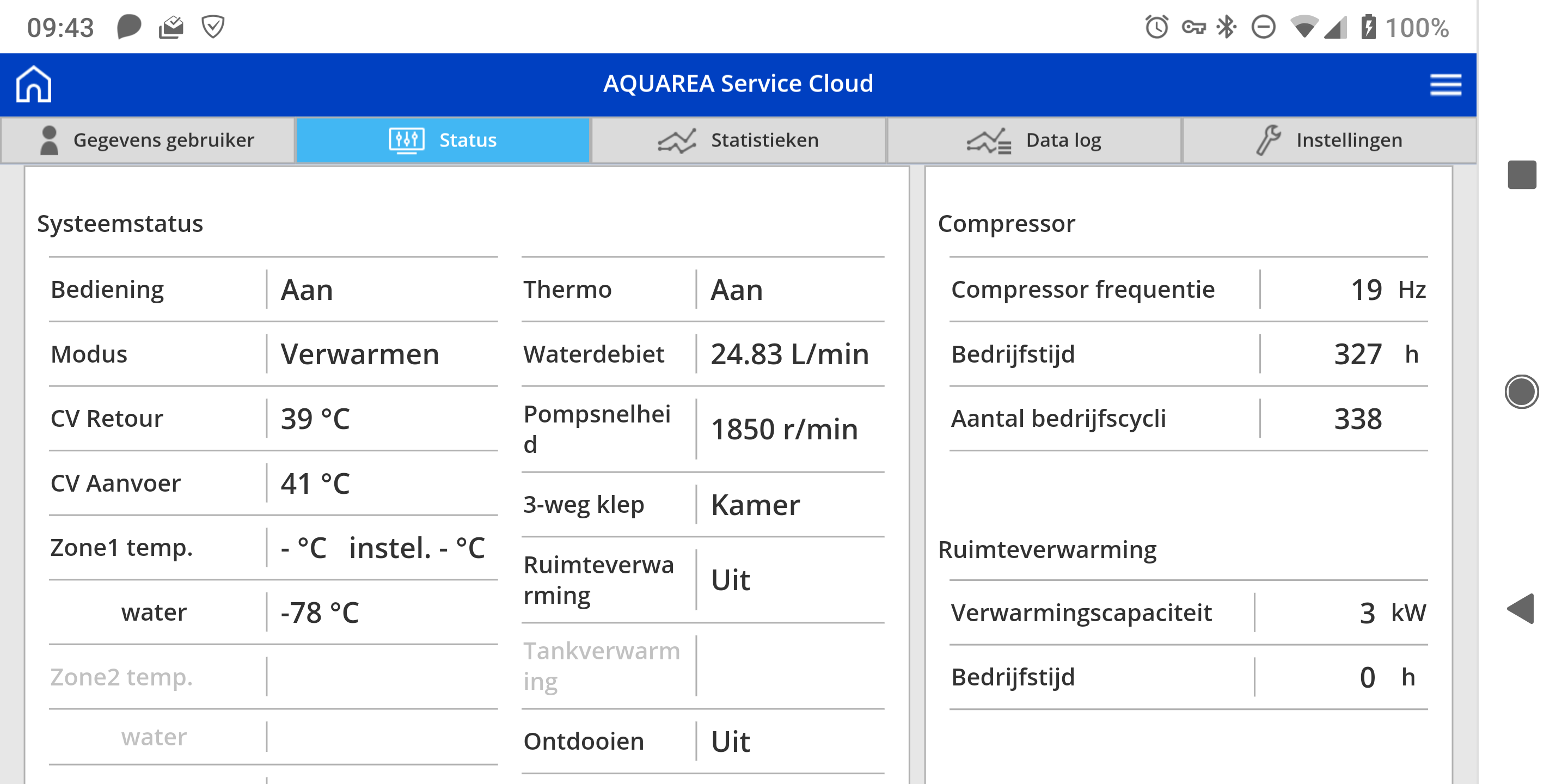Click the Instellingen wrench icon

point(1269,140)
